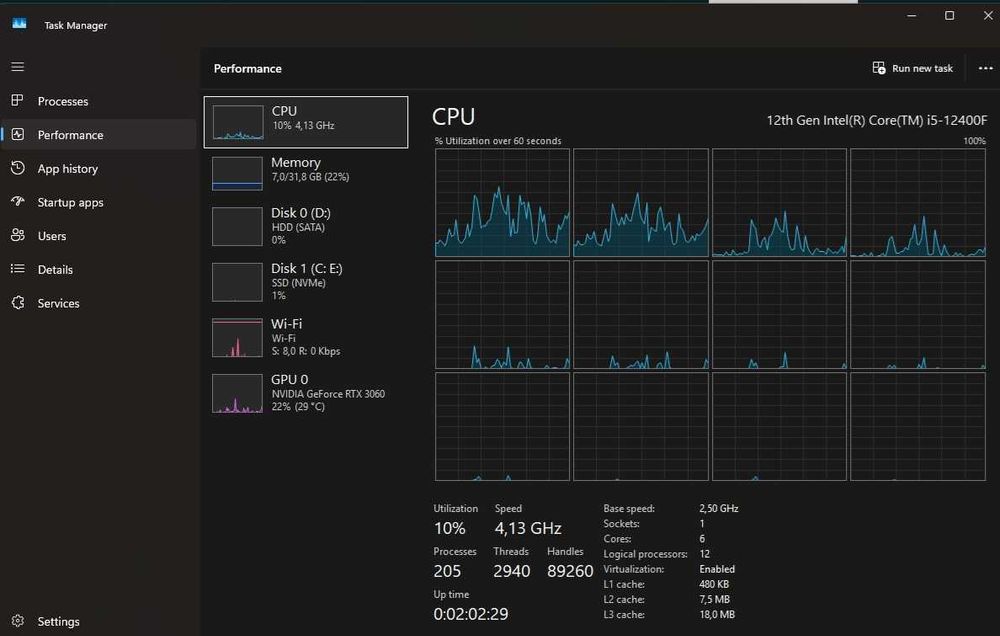
Task: Click the 2,50 GHz base speed value
Action: coord(719,508)
